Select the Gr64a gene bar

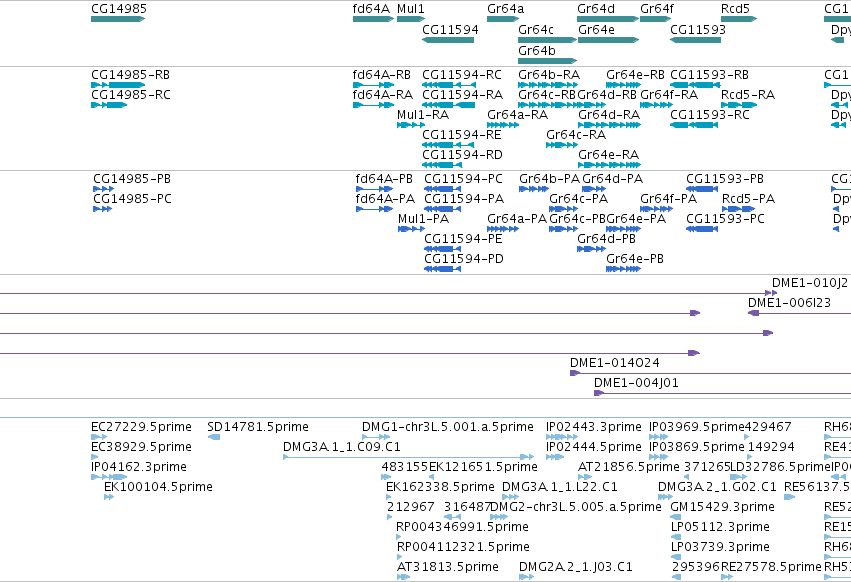pyautogui.click(x=503, y=19)
